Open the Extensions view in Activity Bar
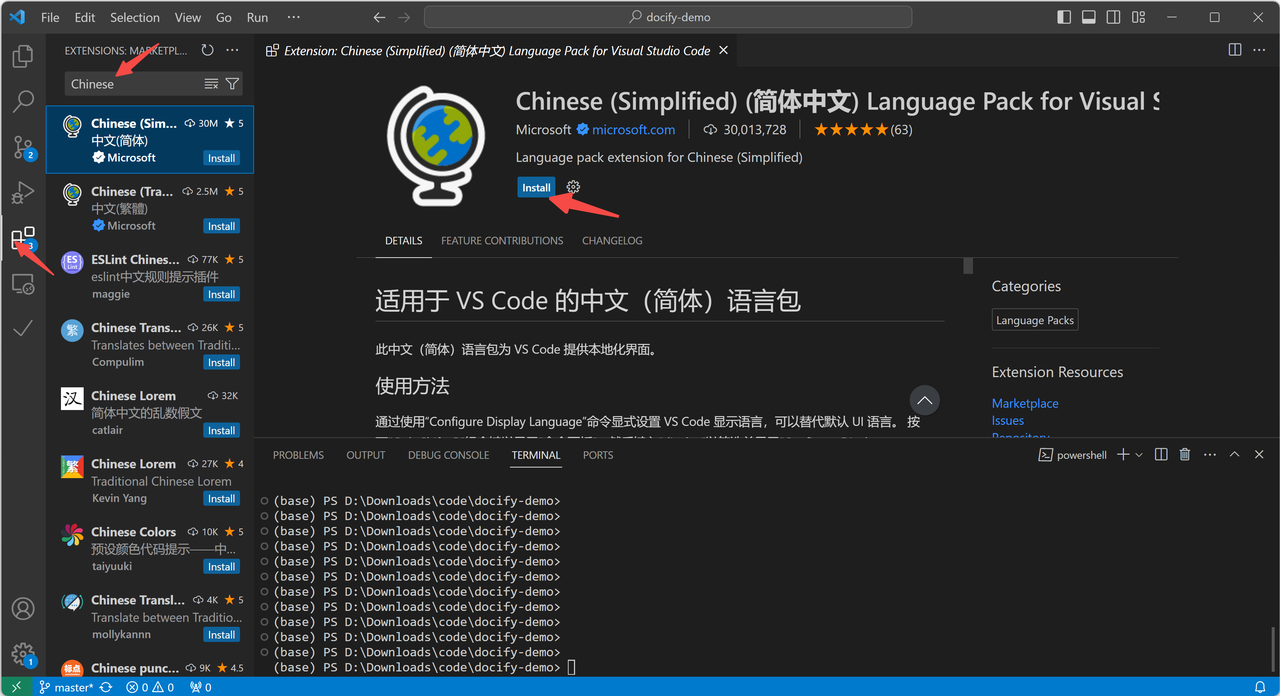This screenshot has height=696, width=1280. (x=22, y=238)
